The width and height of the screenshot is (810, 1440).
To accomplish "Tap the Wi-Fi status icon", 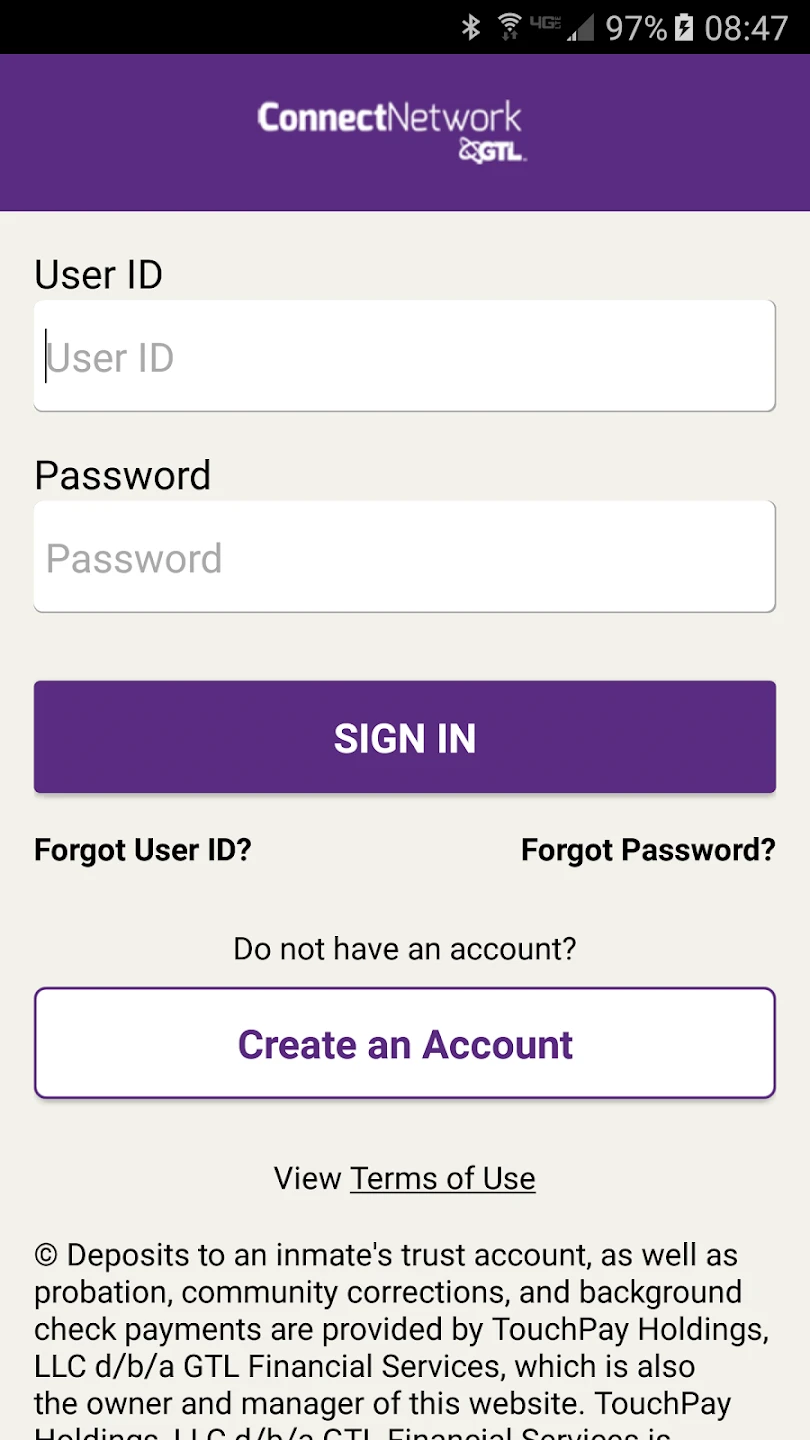I will pos(510,27).
